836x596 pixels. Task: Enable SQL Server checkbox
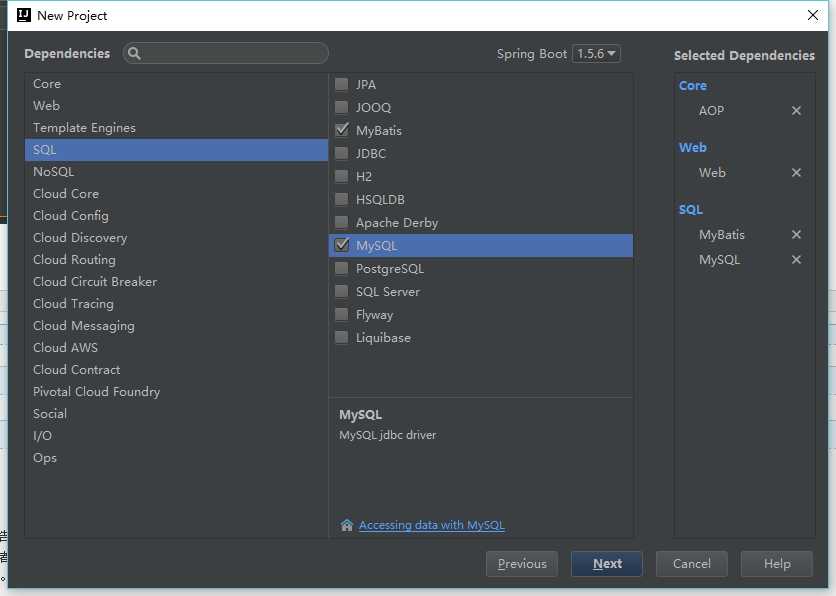coord(342,292)
